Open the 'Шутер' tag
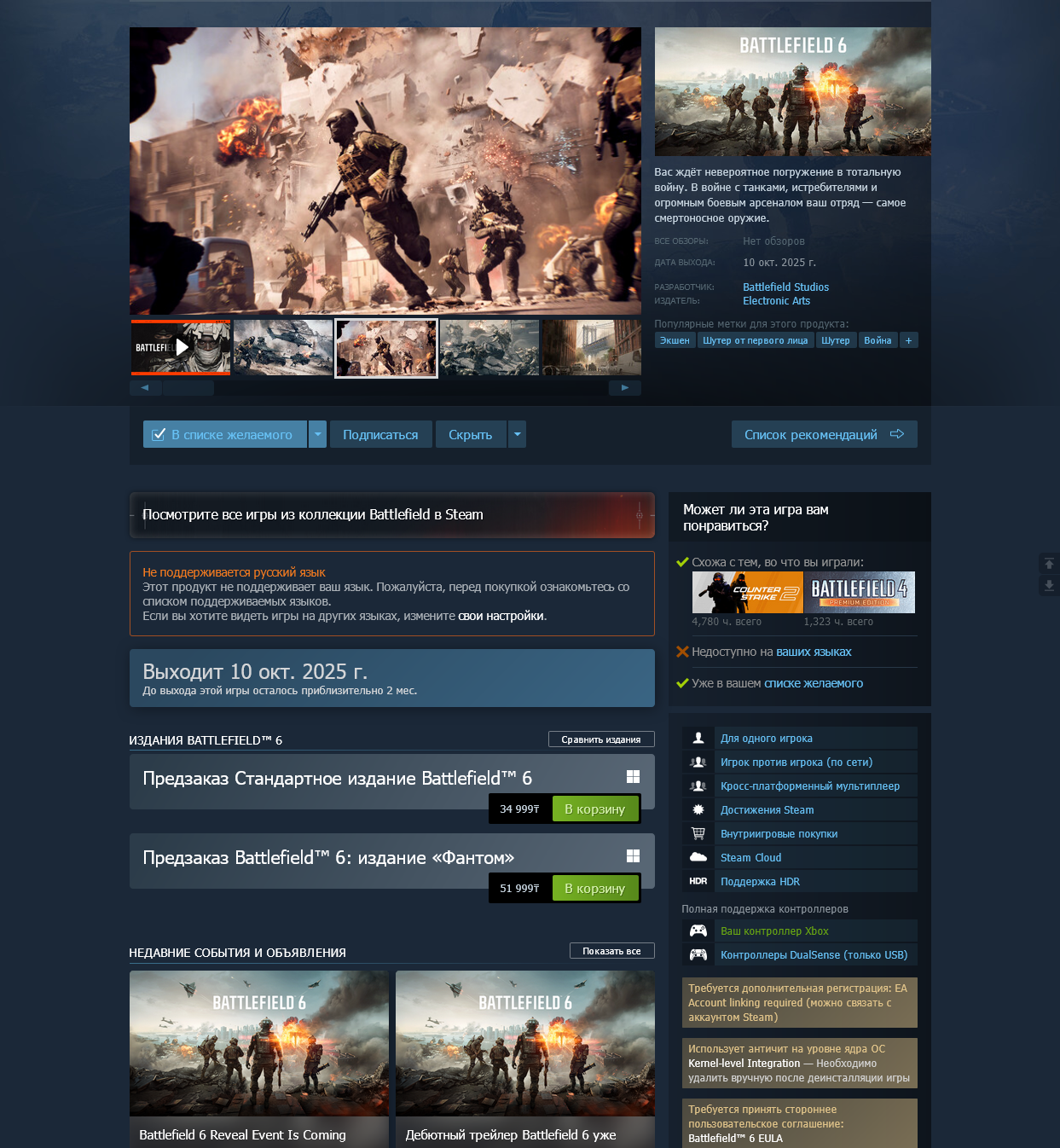The height and width of the screenshot is (1148, 1060). click(x=835, y=340)
